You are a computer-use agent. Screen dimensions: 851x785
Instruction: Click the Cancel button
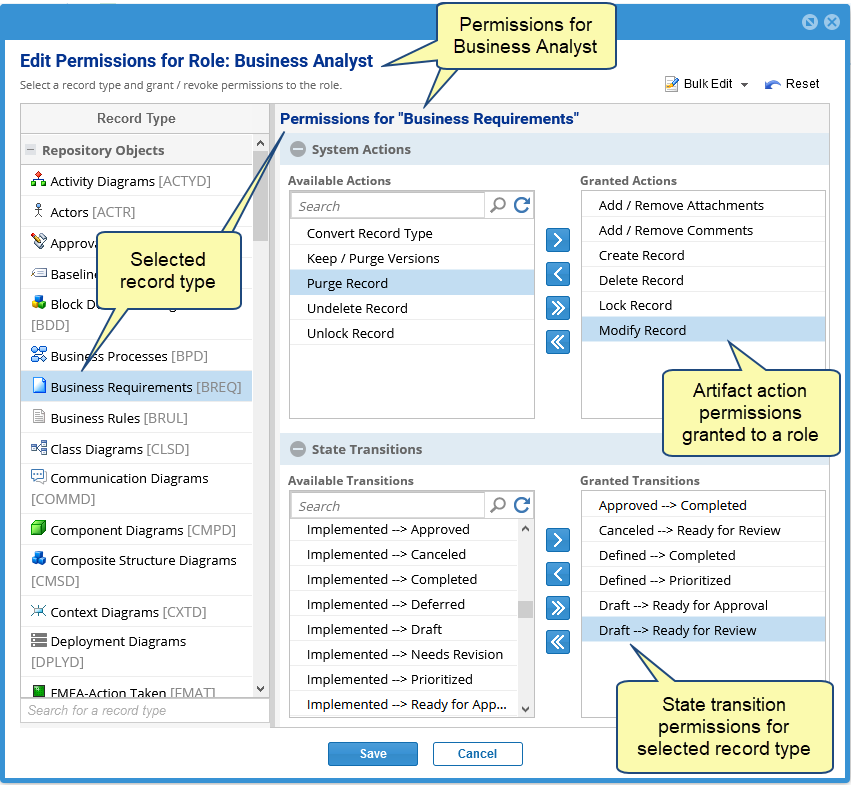click(x=477, y=754)
